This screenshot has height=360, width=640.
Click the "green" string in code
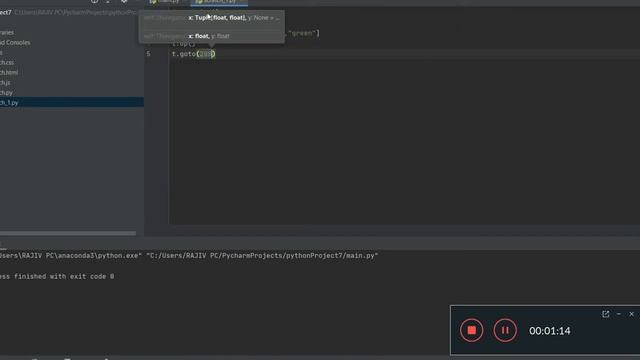(302, 33)
